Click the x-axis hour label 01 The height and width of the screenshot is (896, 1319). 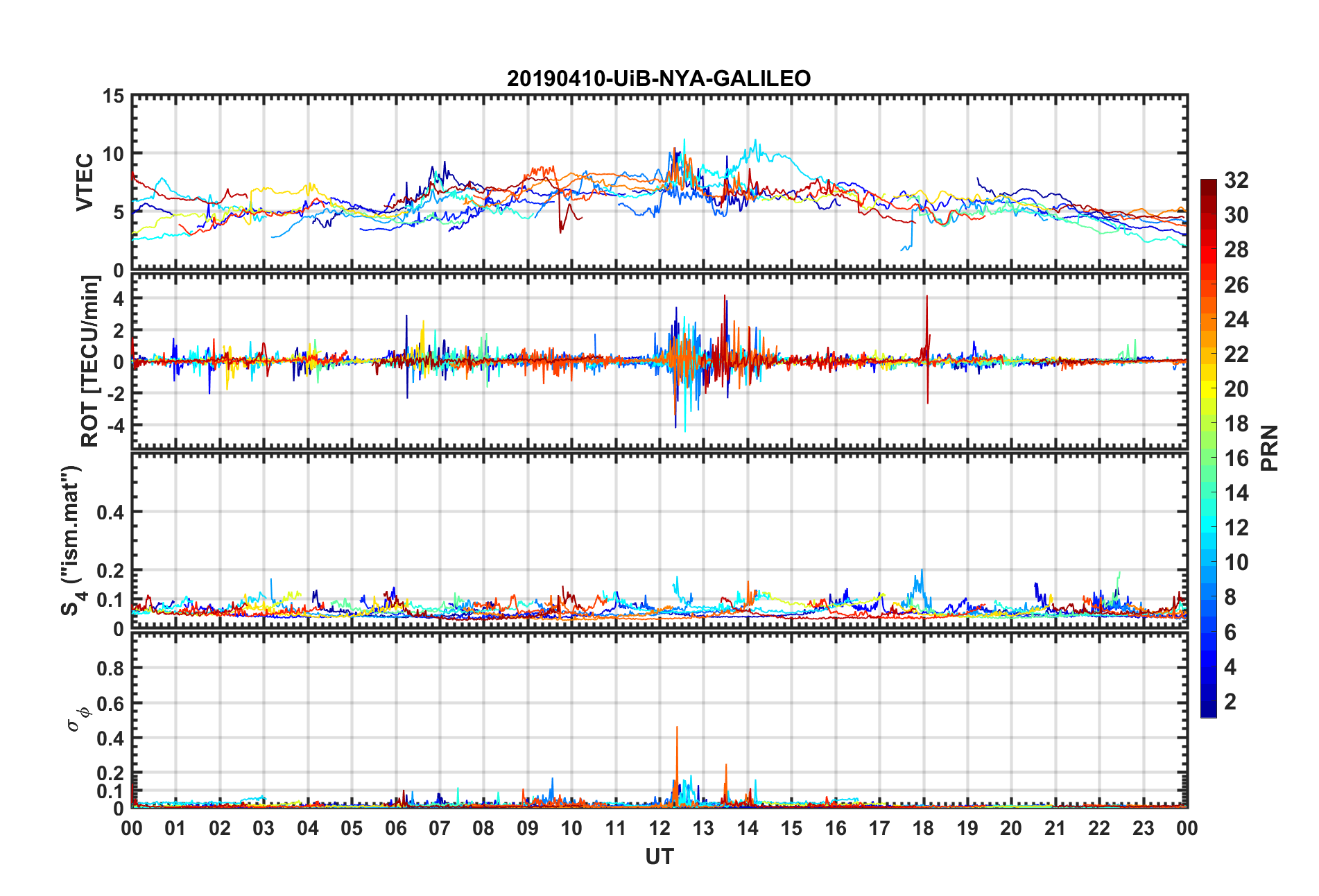click(175, 829)
